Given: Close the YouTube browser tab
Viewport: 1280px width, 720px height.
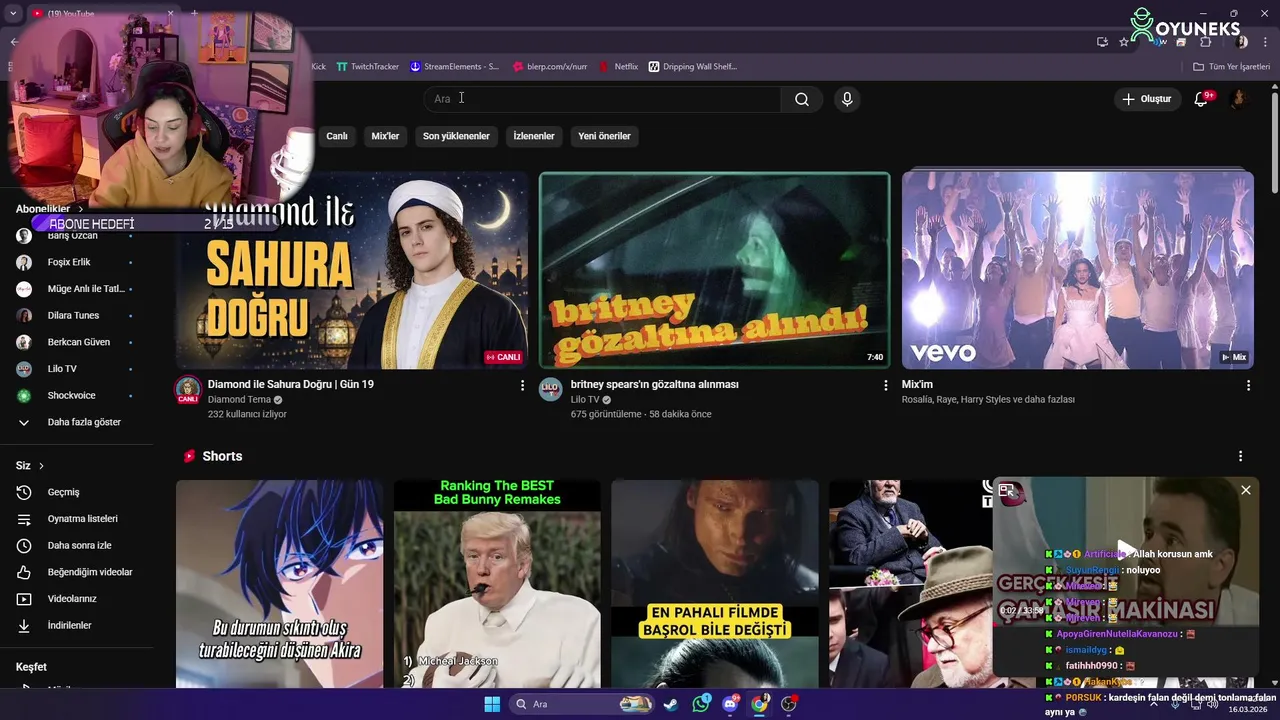Looking at the screenshot, I should click(171, 13).
